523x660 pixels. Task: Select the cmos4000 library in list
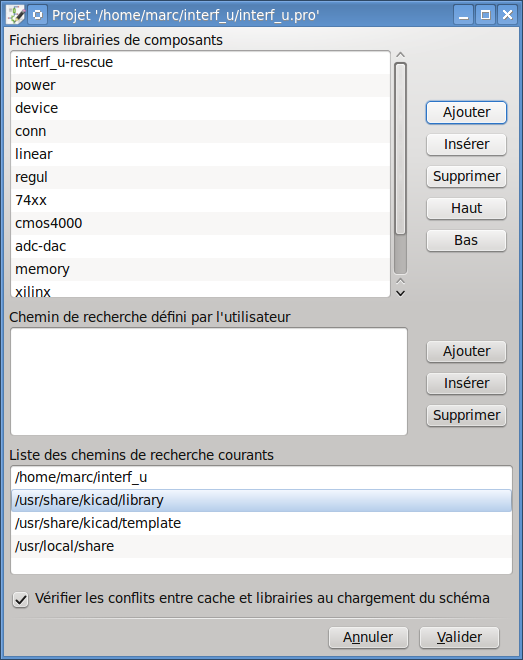click(x=201, y=223)
